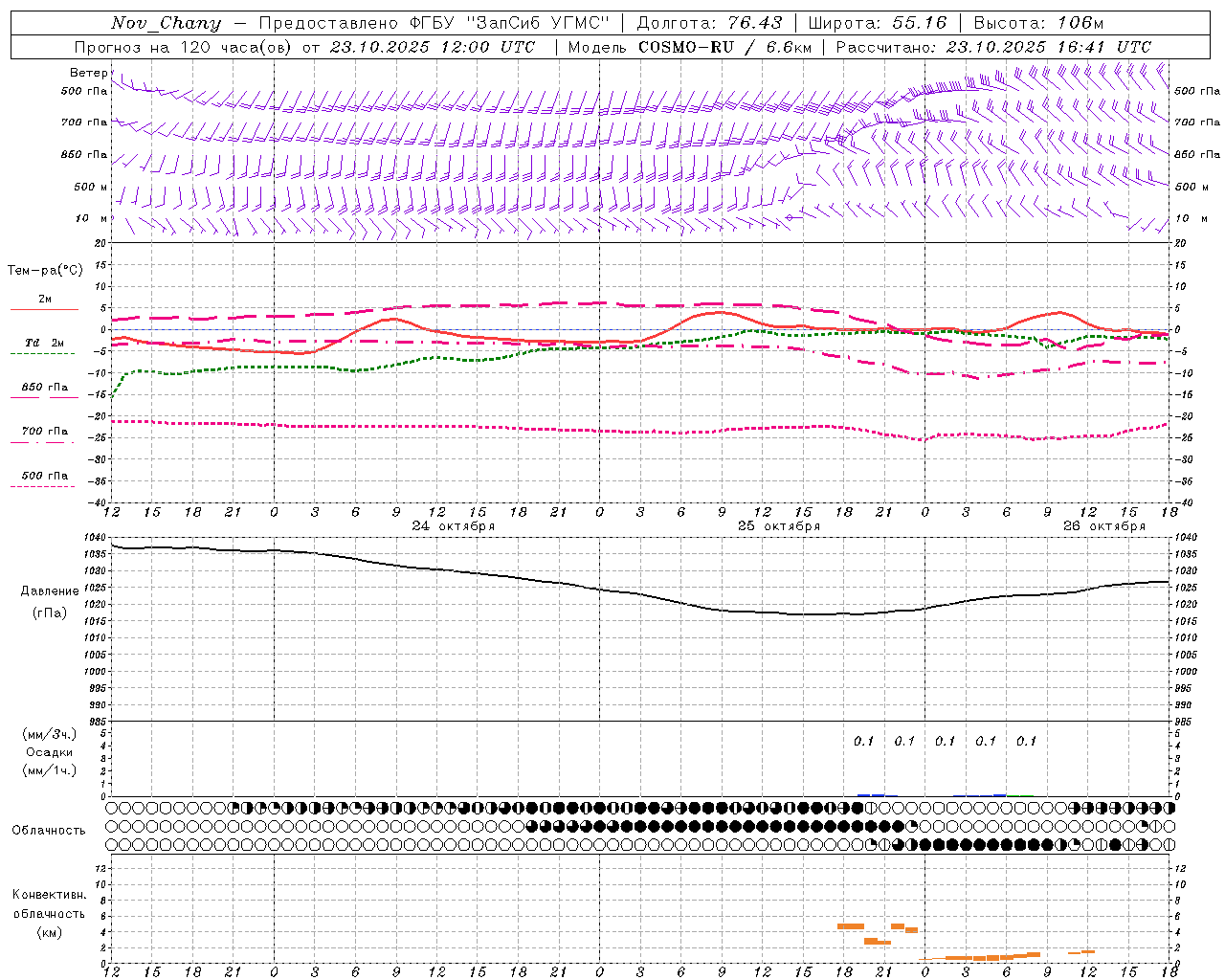Select the Долгота: 76.43 longitude text
Viewport: 1225px width, 980px height.
point(709,23)
